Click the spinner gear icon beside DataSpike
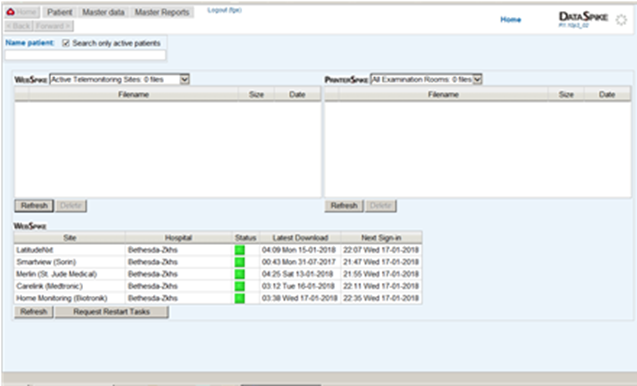 [x=621, y=20]
